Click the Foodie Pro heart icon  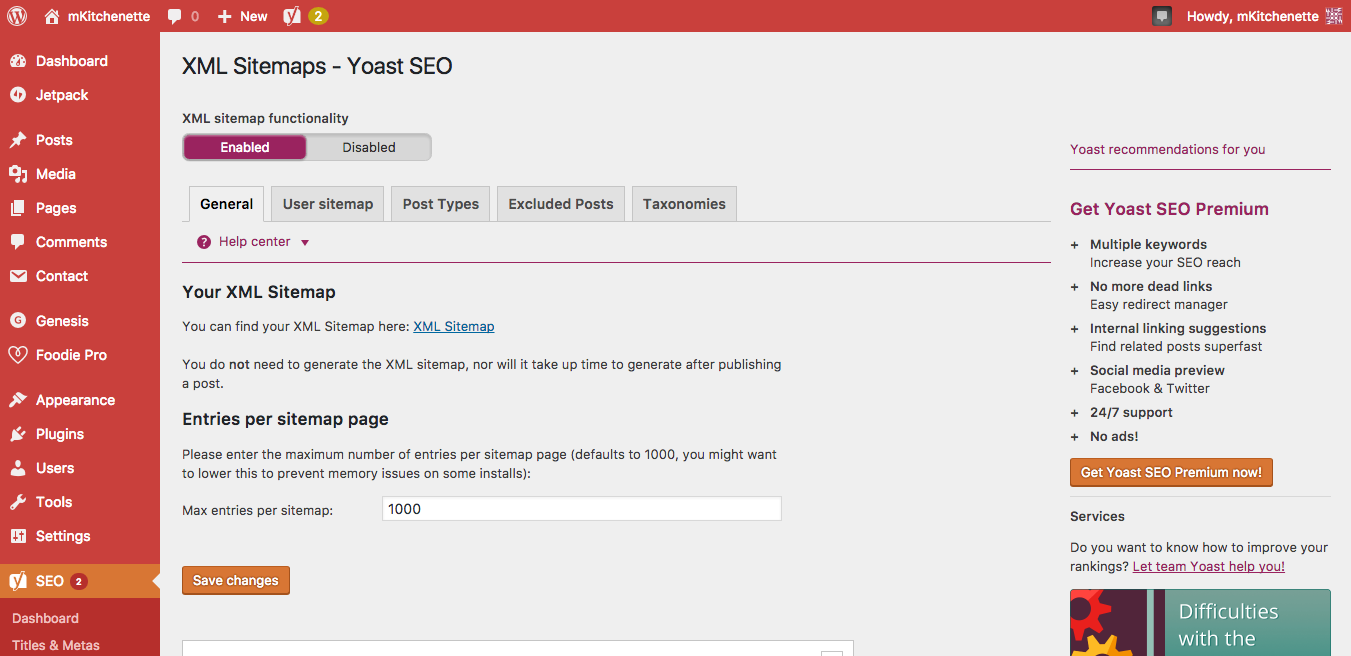(18, 355)
